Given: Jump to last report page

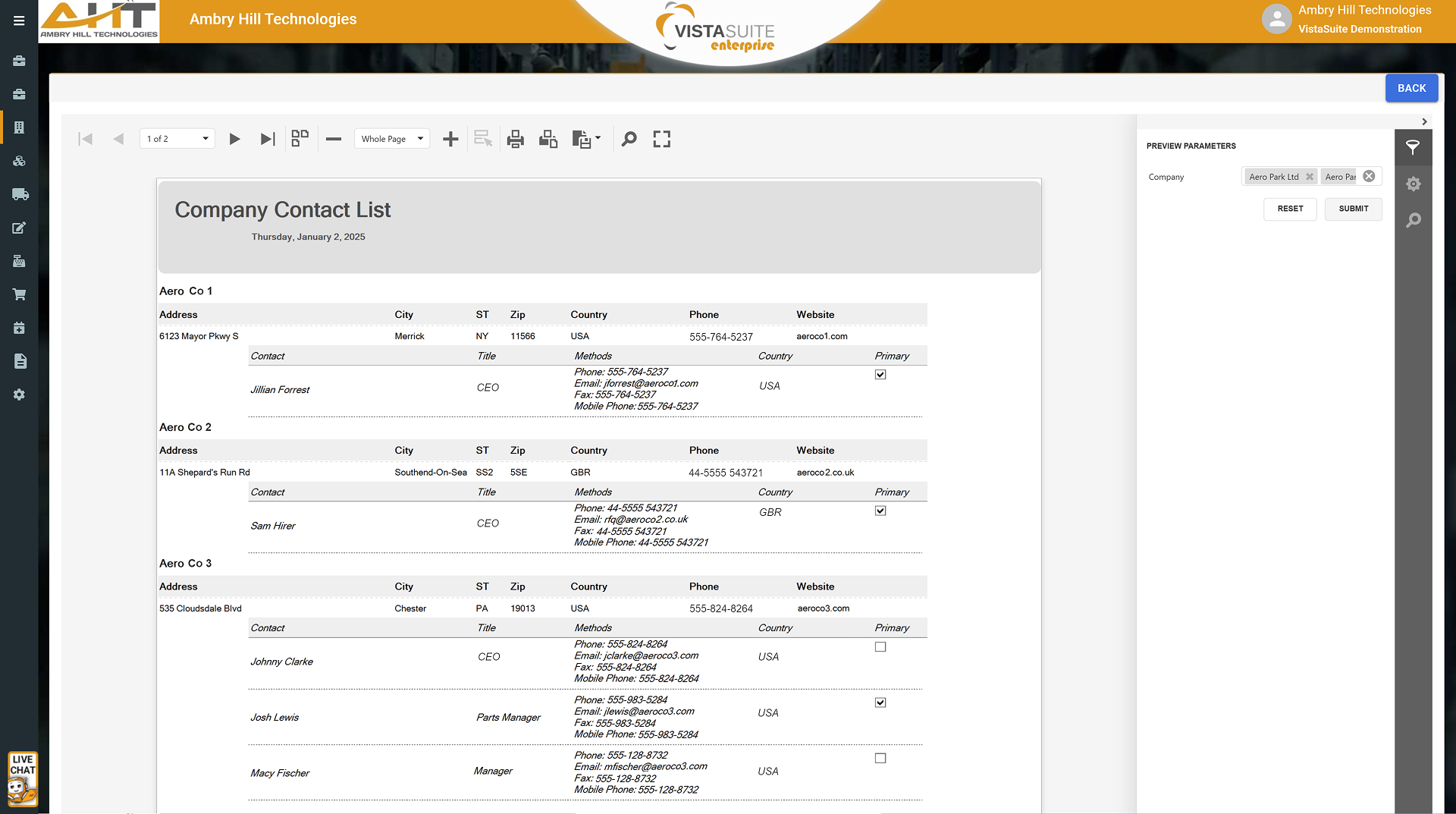Looking at the screenshot, I should point(267,139).
